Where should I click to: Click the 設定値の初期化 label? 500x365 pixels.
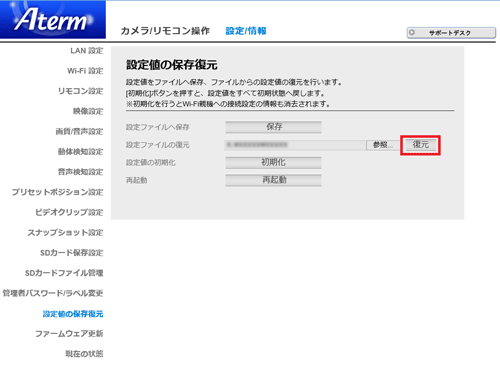[150, 163]
